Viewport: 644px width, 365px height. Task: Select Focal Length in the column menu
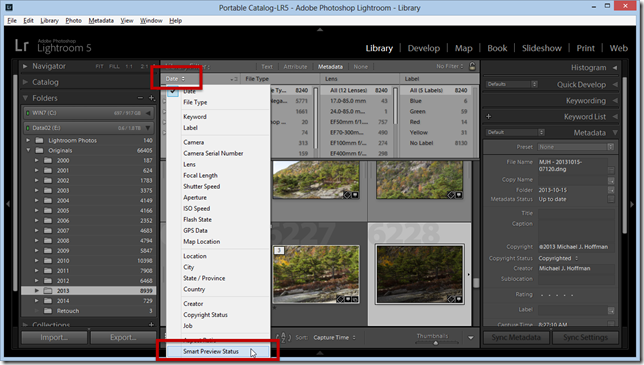pyautogui.click(x=200, y=175)
